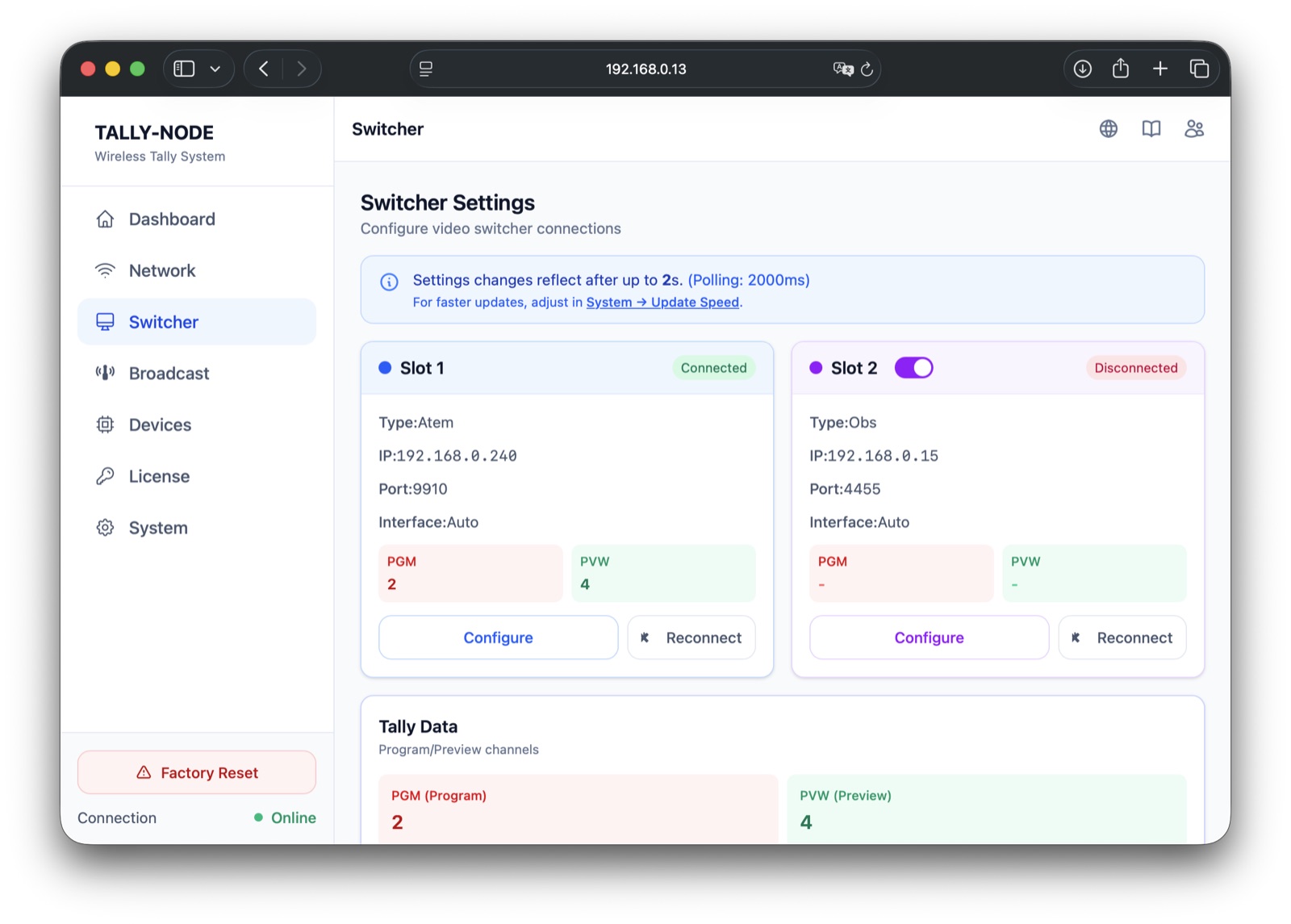Click Tally Data PGM (Program) panel
Screen dimensions: 1291x924
[579, 809]
